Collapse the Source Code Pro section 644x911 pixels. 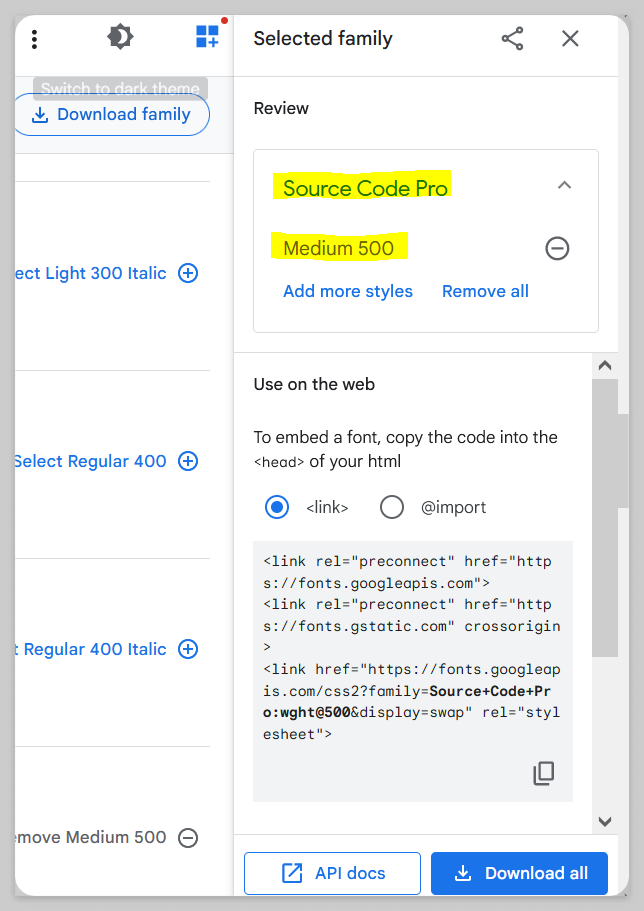tap(564, 186)
